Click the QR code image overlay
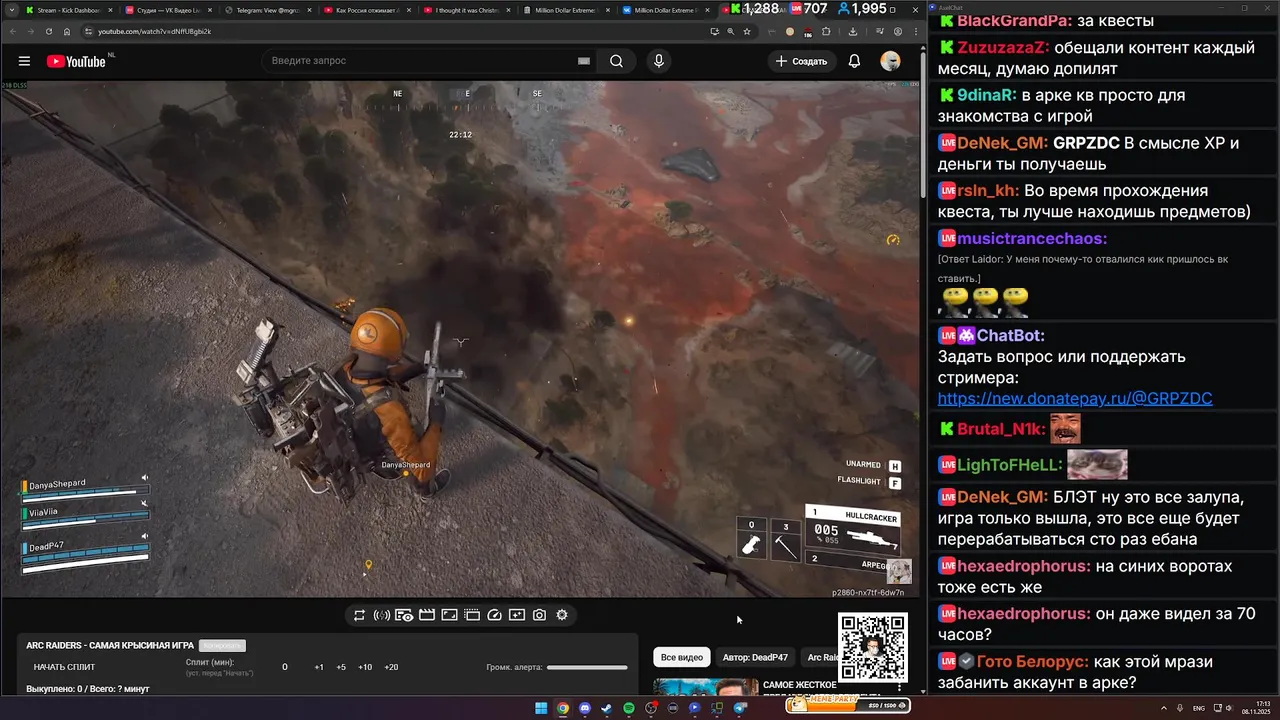This screenshot has height=720, width=1280. 873,647
